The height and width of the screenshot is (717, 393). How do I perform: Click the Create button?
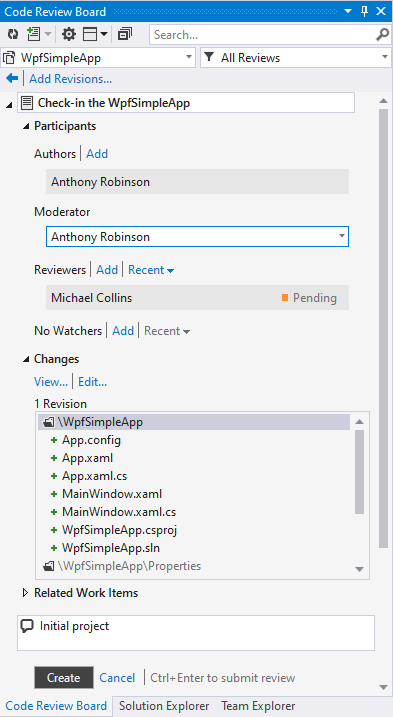tap(64, 678)
